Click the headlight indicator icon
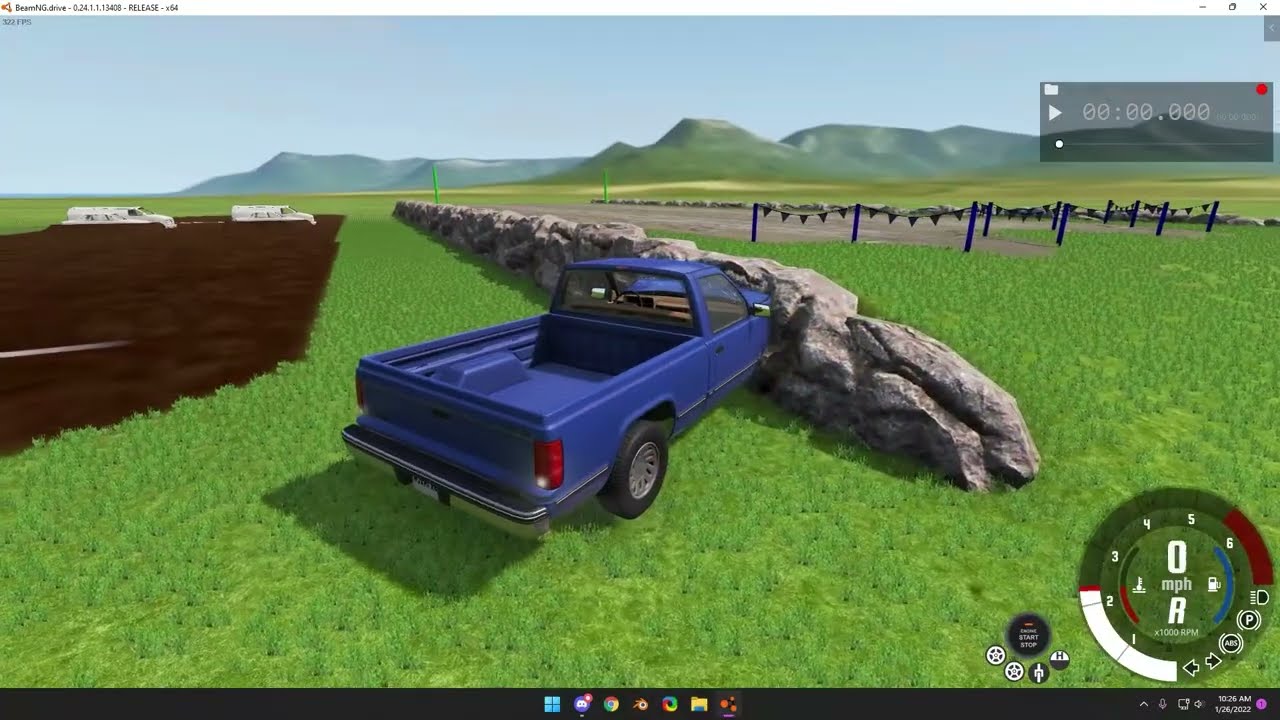 coord(1260,598)
